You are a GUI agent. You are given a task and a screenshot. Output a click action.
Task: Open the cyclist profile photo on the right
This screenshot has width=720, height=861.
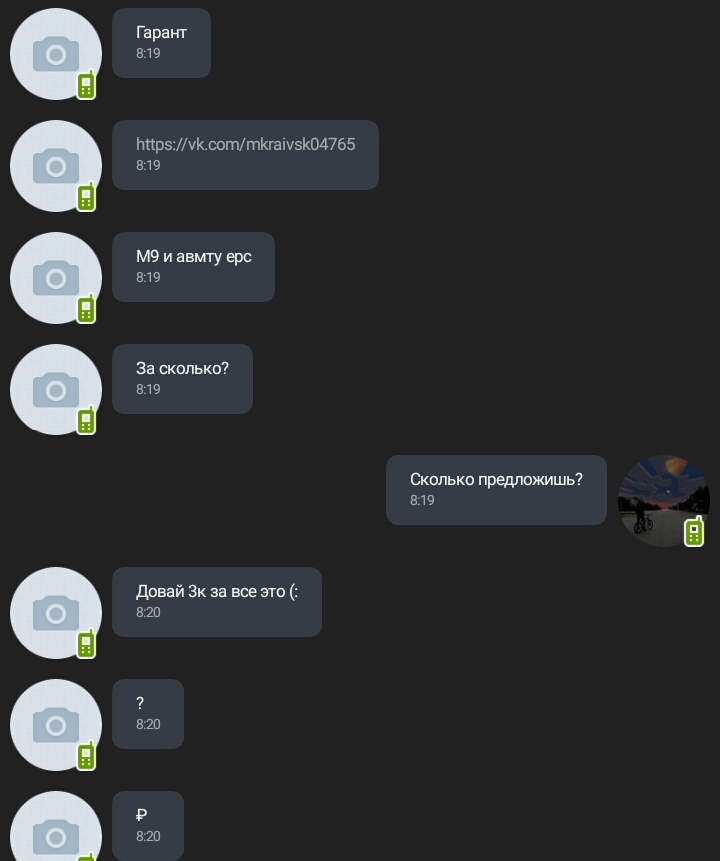tap(663, 501)
